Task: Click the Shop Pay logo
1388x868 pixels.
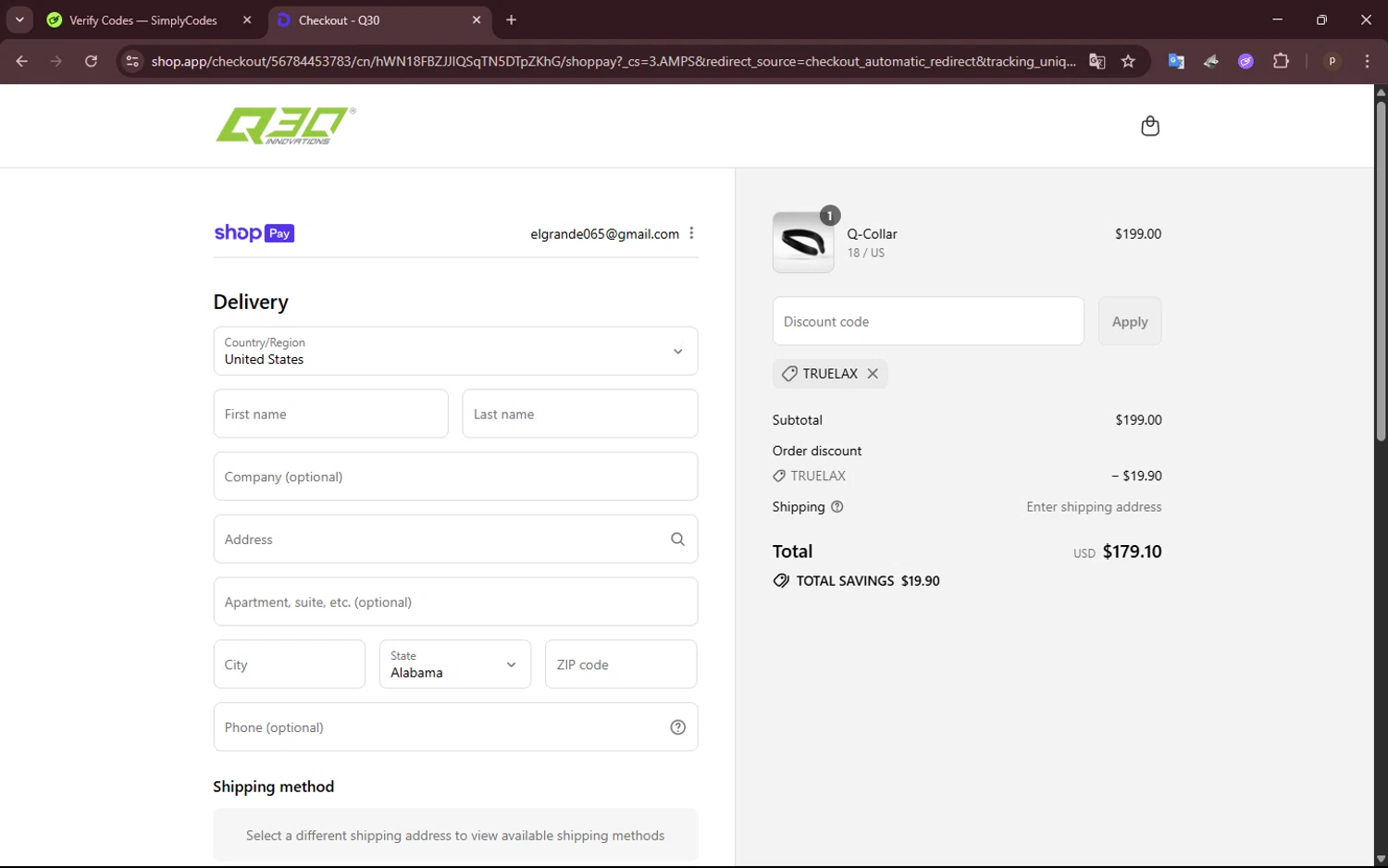Action: pyautogui.click(x=254, y=233)
